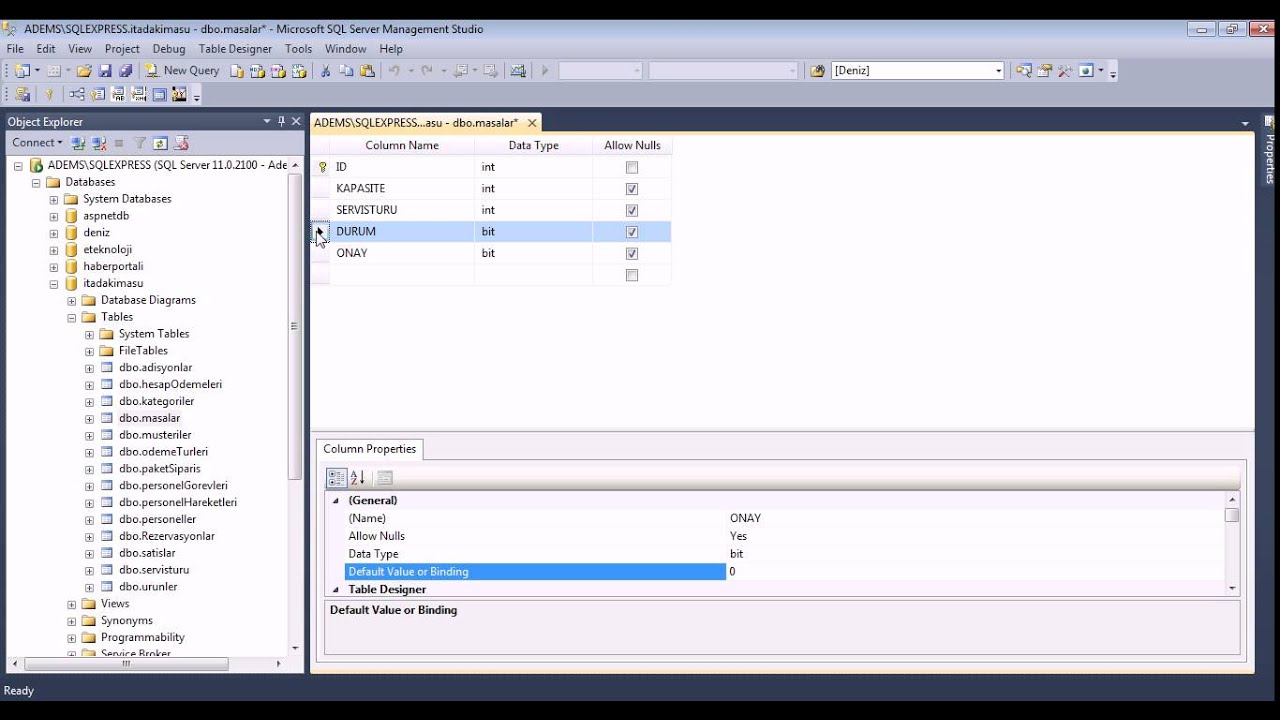Click Manage Indexes and Keys icon
This screenshot has width=1280, height=720.
(x=97, y=94)
